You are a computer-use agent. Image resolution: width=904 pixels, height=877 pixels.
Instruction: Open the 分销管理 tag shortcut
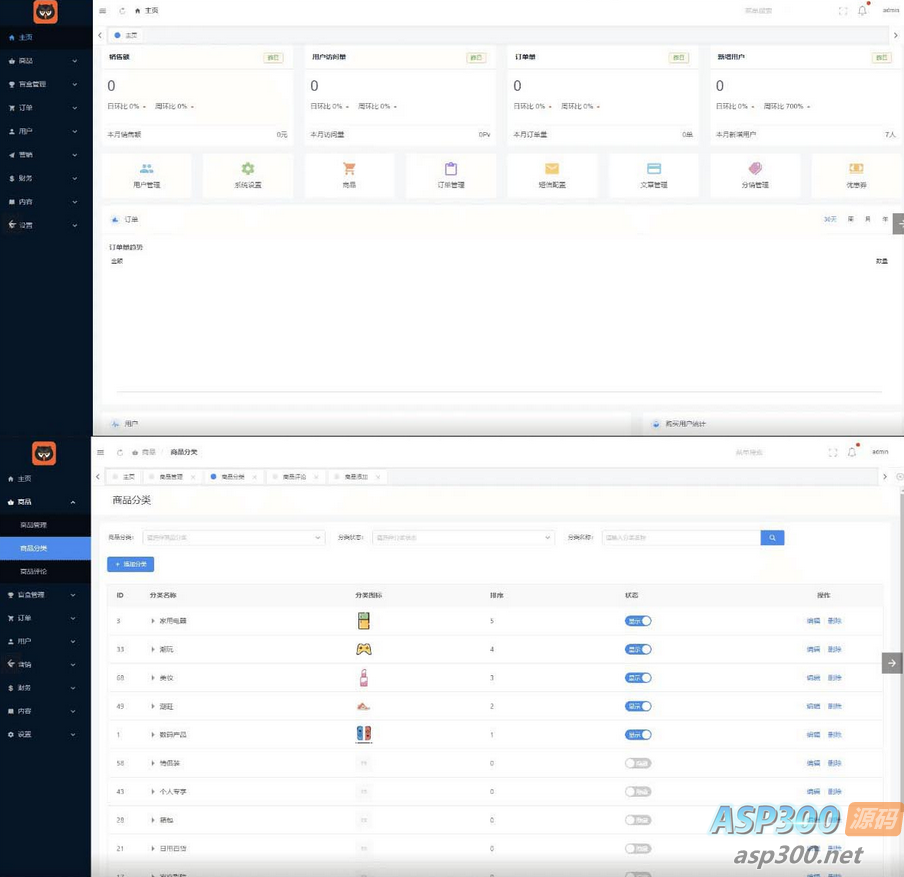pos(755,174)
